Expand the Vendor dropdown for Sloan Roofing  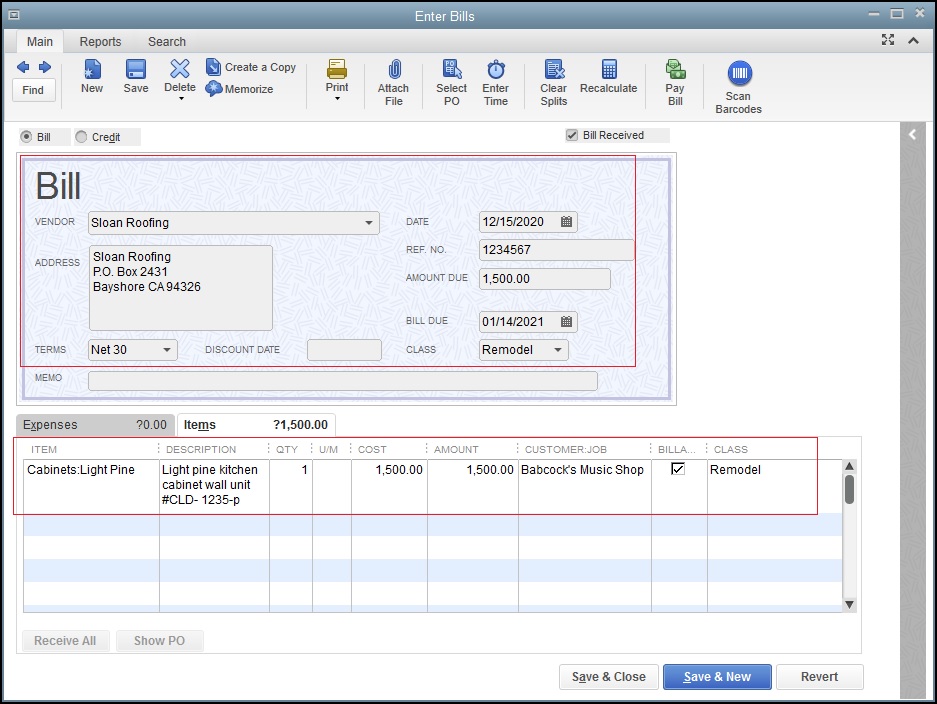tap(369, 223)
